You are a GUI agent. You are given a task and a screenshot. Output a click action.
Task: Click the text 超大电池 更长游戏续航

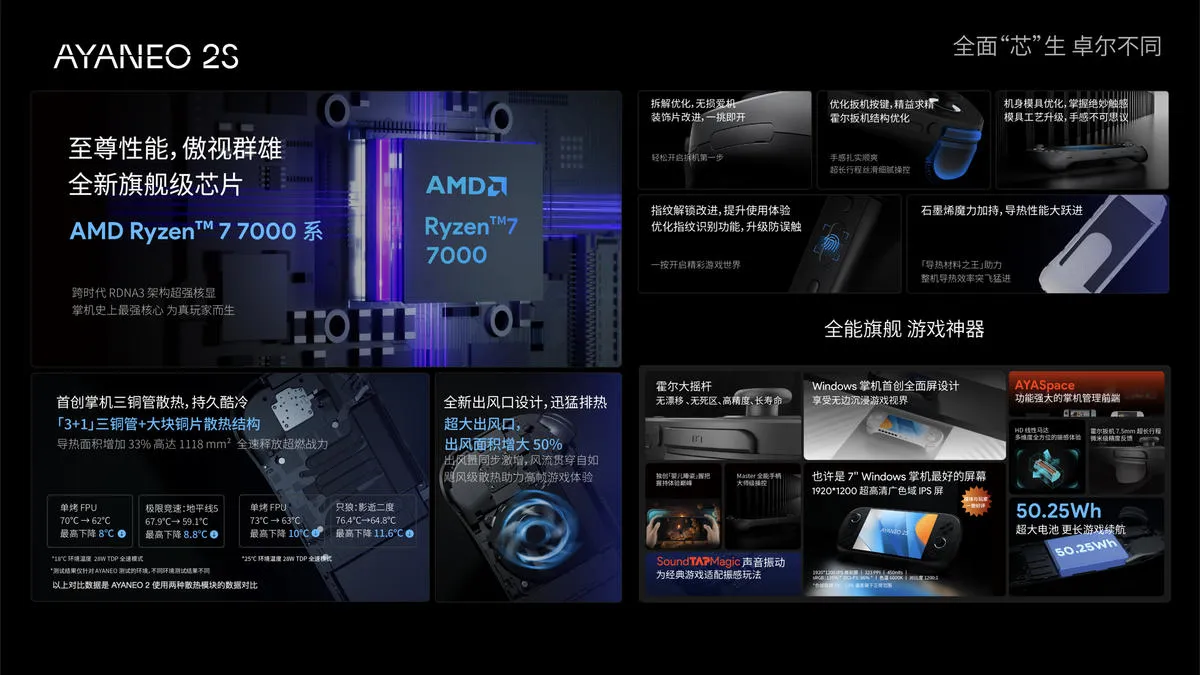pos(1069,530)
